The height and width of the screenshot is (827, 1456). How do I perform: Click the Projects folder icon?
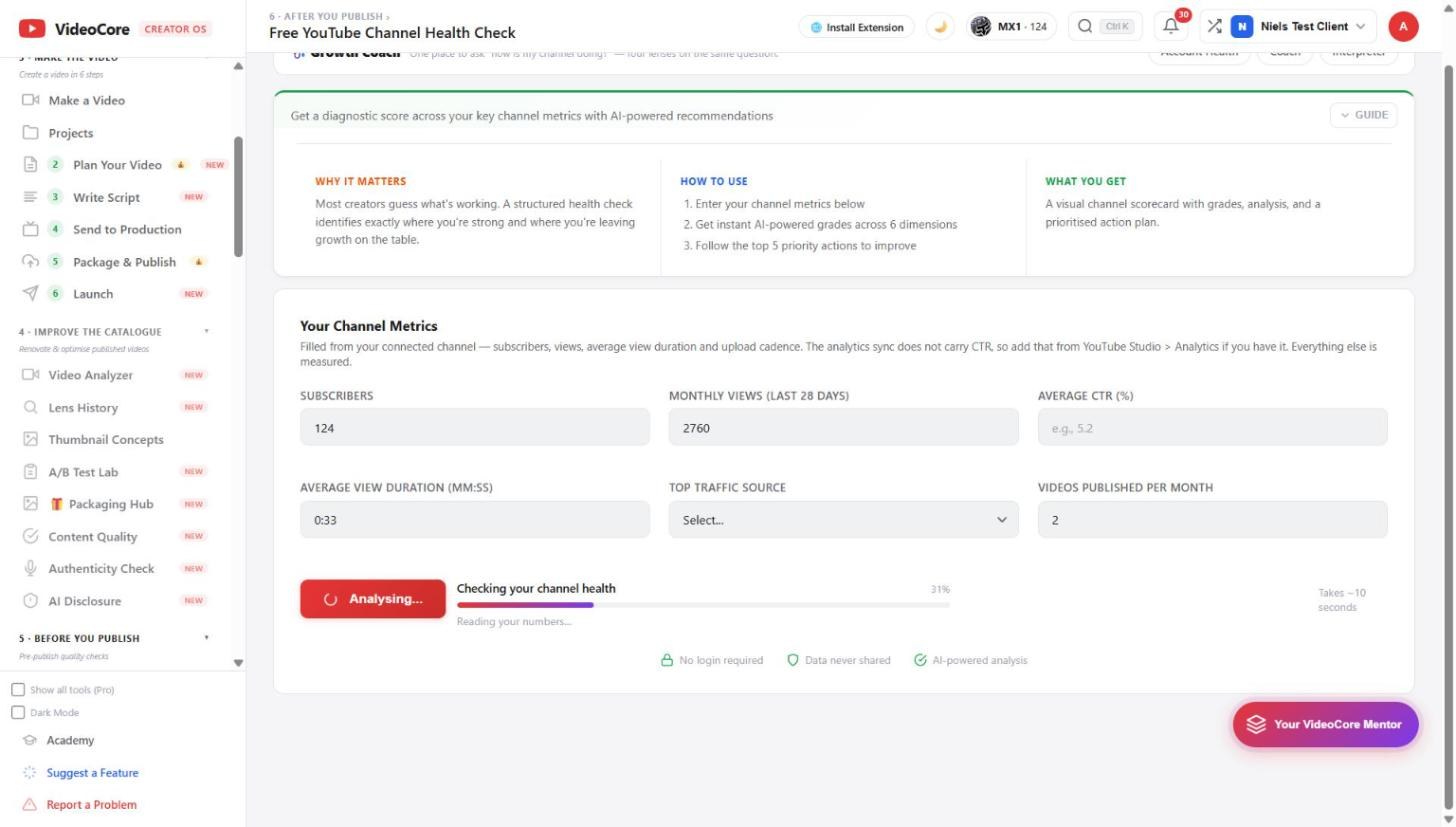click(30, 133)
